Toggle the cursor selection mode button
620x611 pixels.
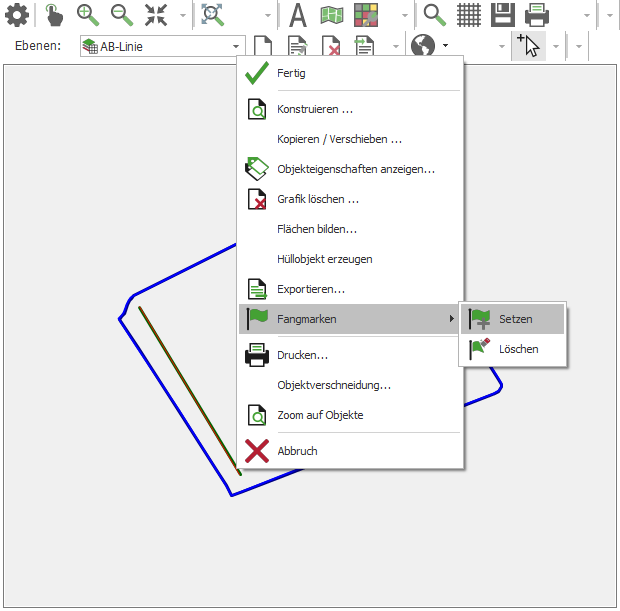[x=527, y=46]
